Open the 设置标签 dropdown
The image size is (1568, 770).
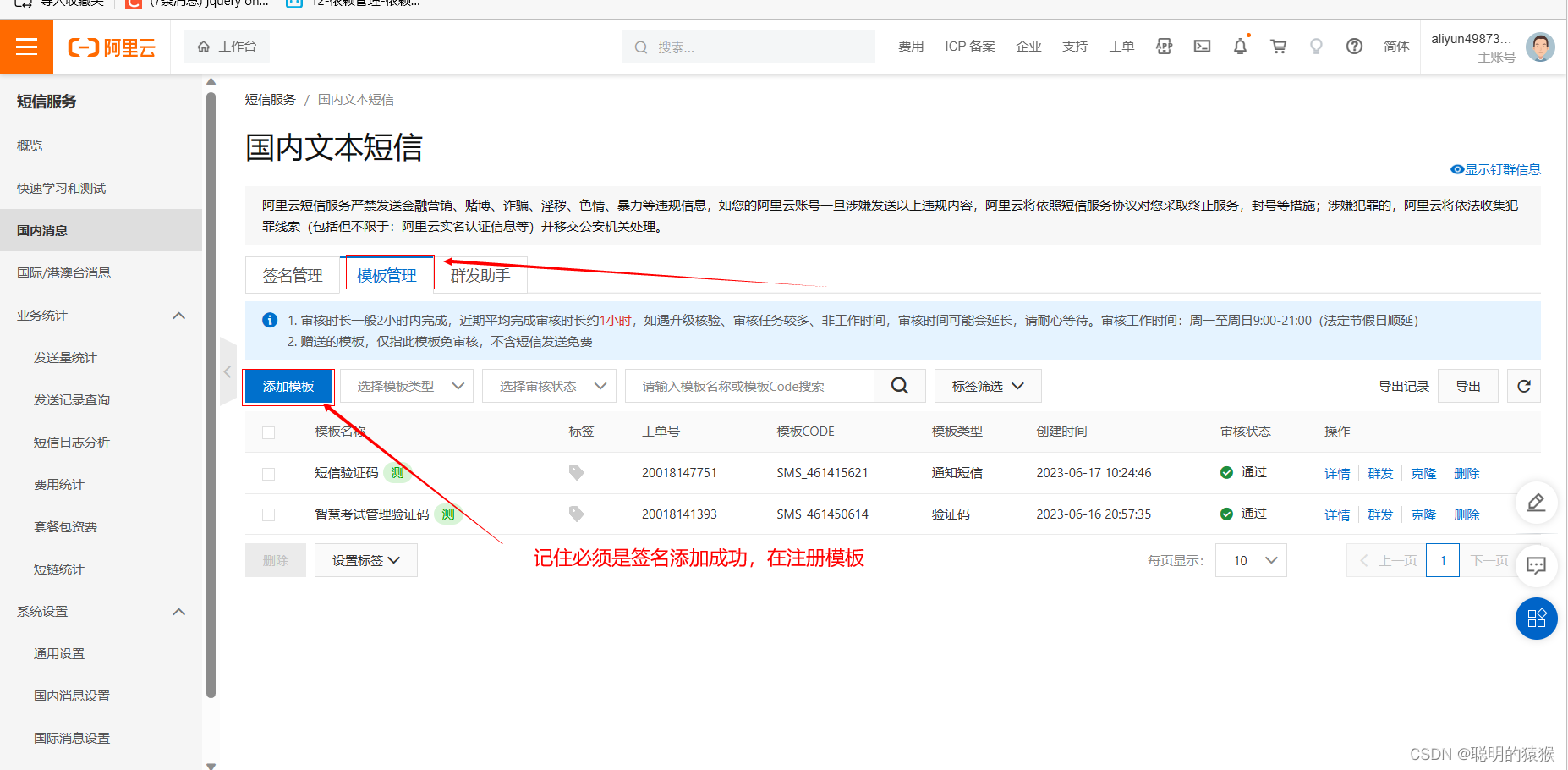pos(366,560)
